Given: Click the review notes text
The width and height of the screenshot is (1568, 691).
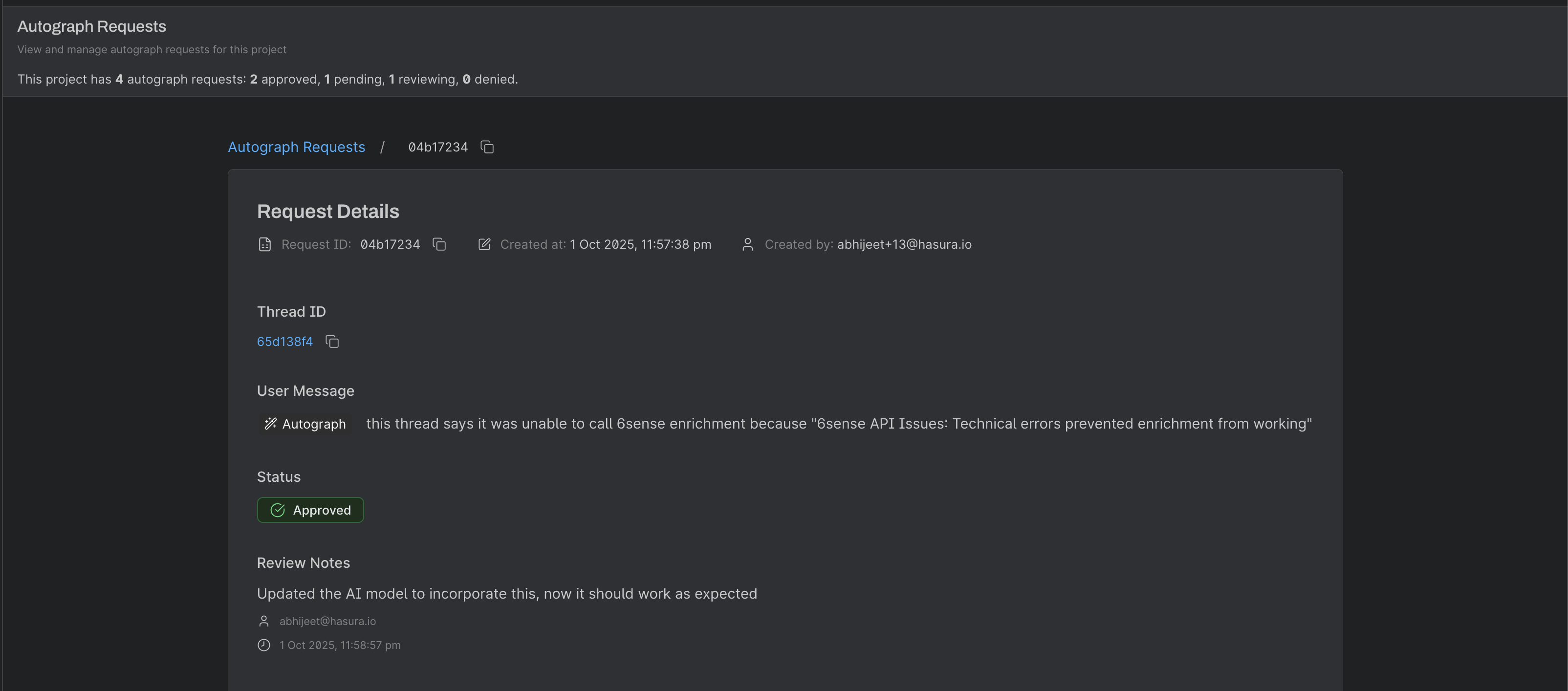Looking at the screenshot, I should [x=506, y=594].
